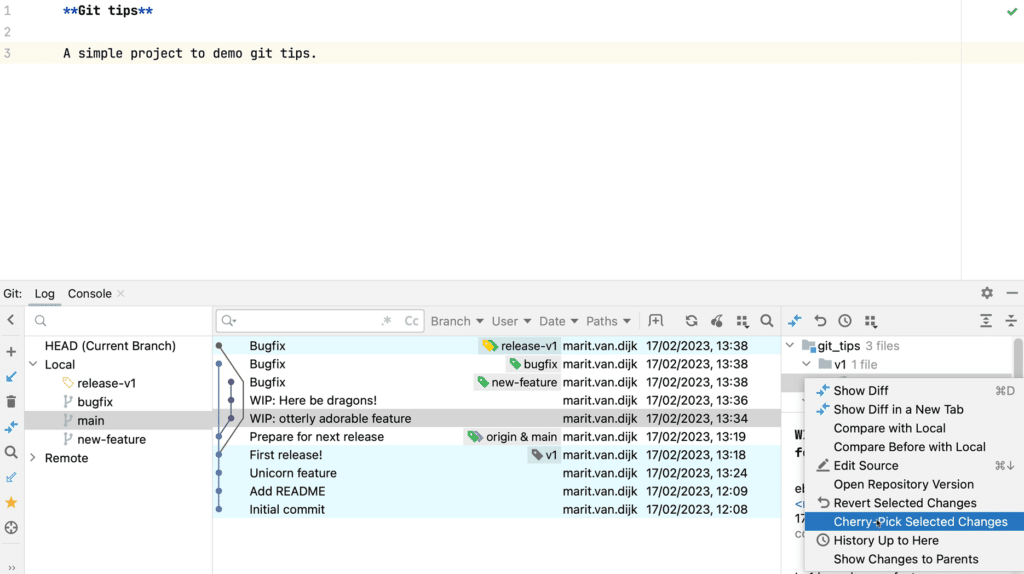
Task: Navigate log to selected branch crosshair icon
Action: [x=11, y=528]
